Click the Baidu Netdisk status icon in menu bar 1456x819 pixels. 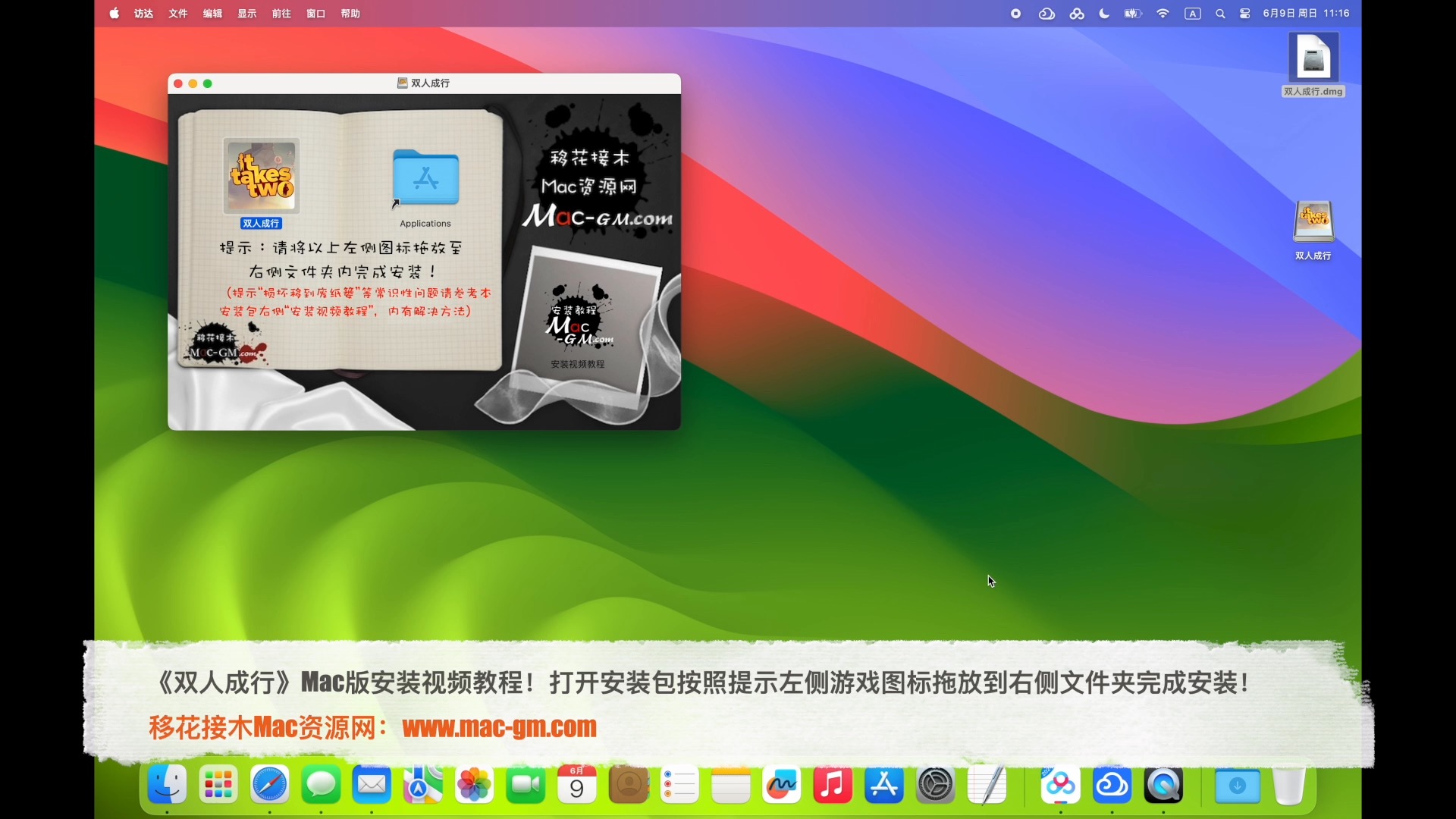pos(1077,14)
